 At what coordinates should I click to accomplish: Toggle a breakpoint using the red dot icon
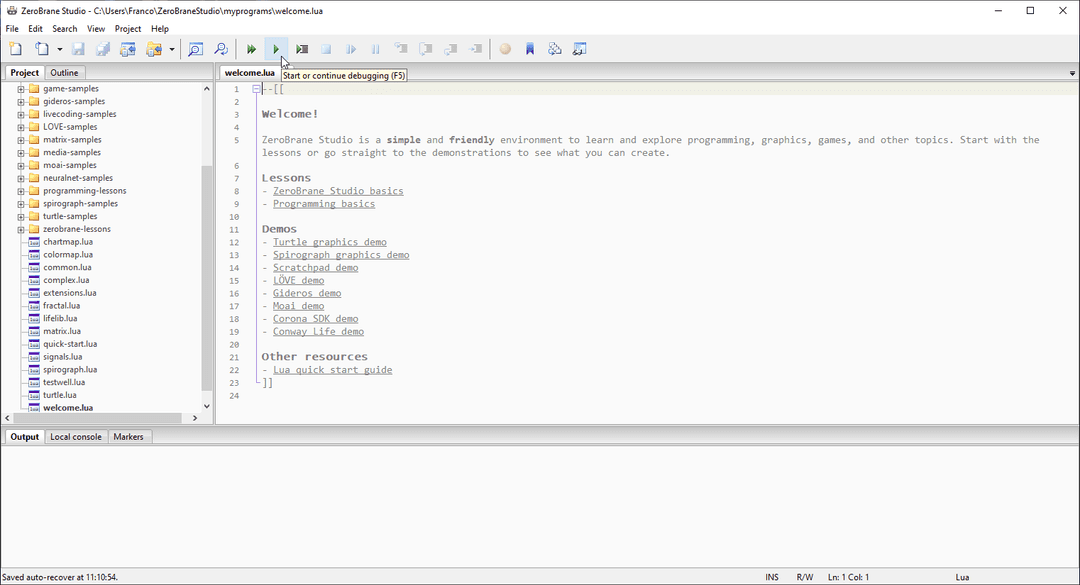(505, 48)
